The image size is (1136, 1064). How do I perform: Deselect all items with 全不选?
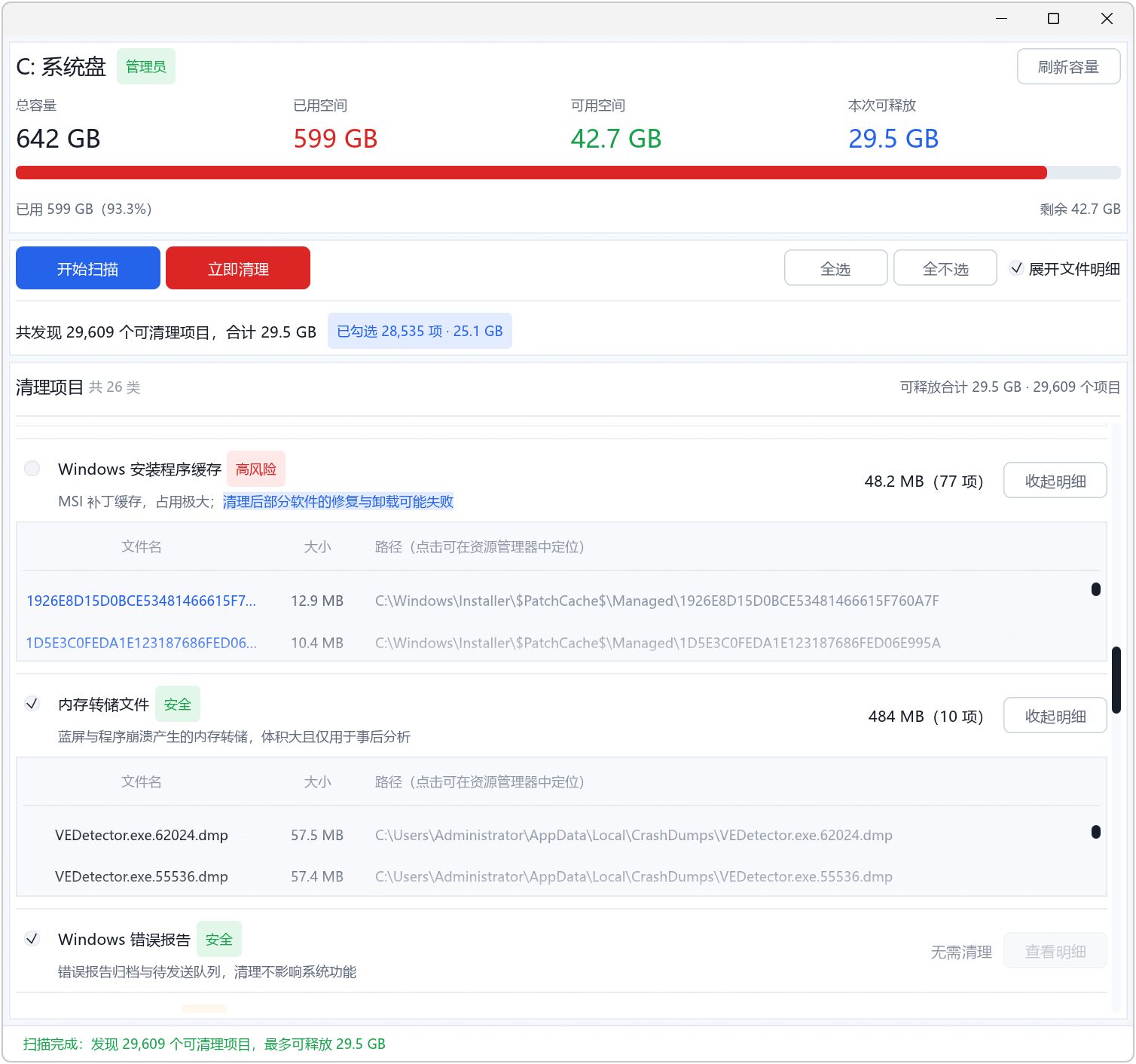point(945,268)
